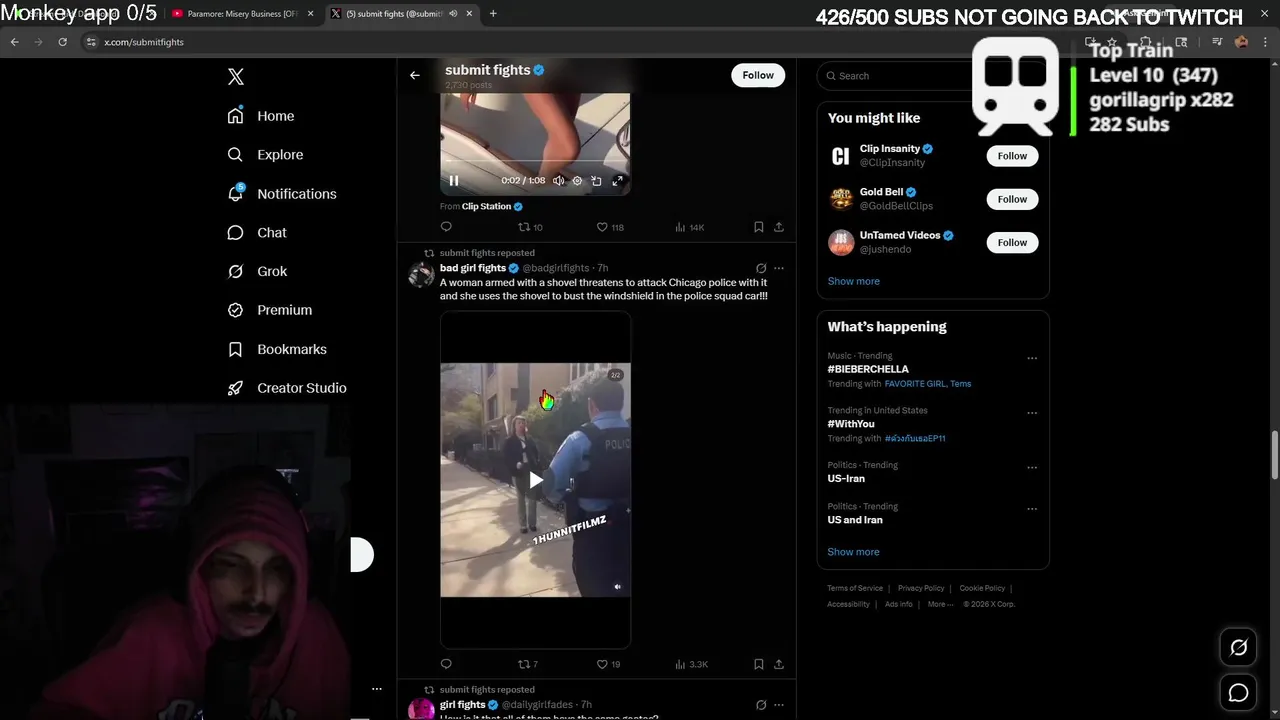
Task: Click the x.com/submitfights address bar
Action: click(144, 42)
